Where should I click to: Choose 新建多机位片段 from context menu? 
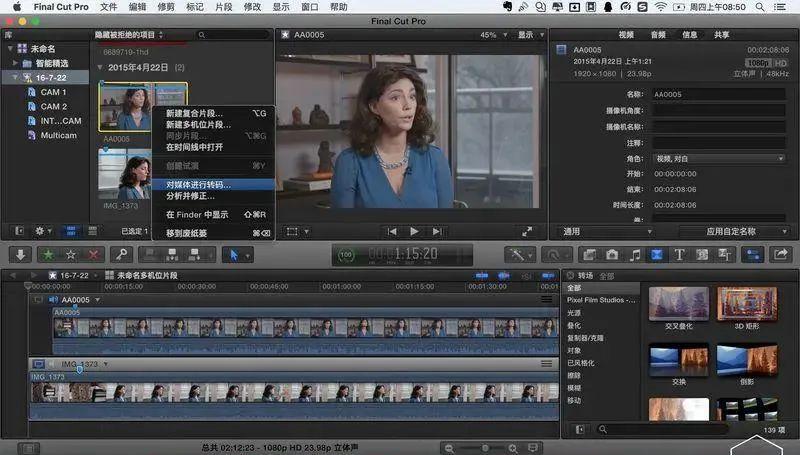[213, 124]
